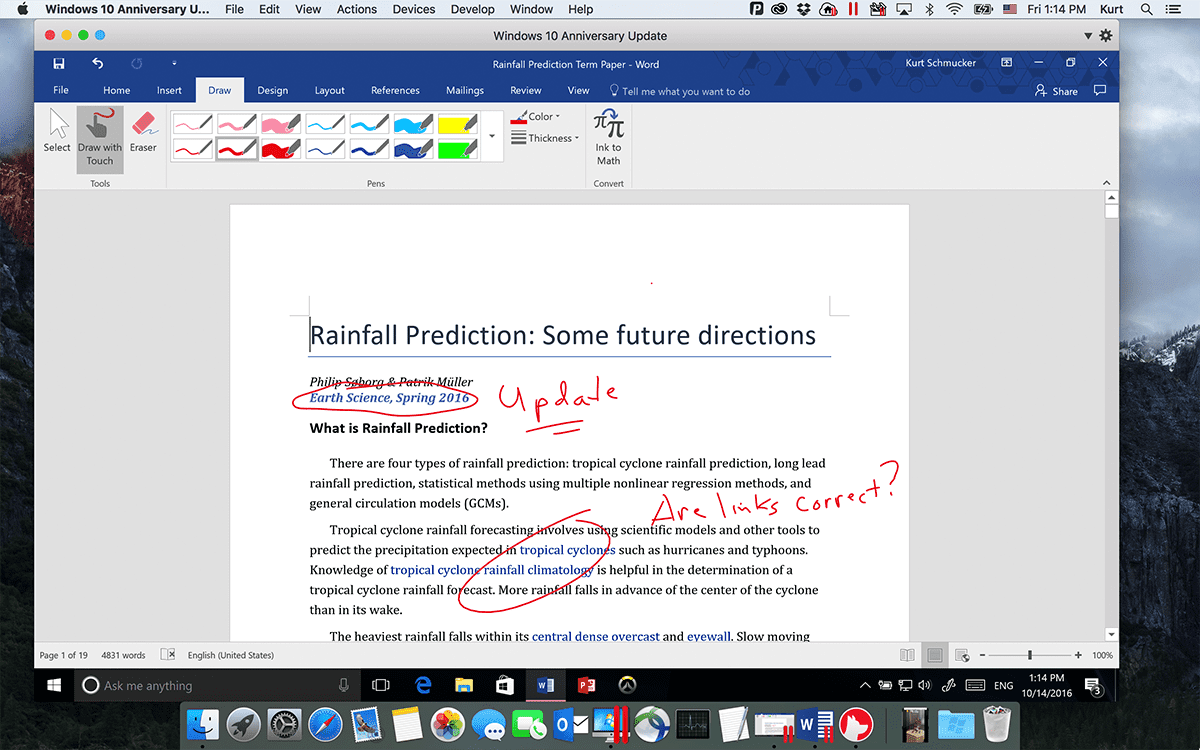The height and width of the screenshot is (750, 1200).
Task: Open Microsoft Edge from Windows taskbar
Action: click(422, 685)
